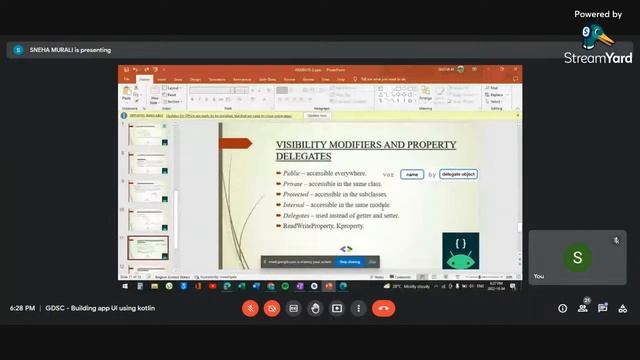Click the Arrange button in Drawing group

[x=425, y=93]
